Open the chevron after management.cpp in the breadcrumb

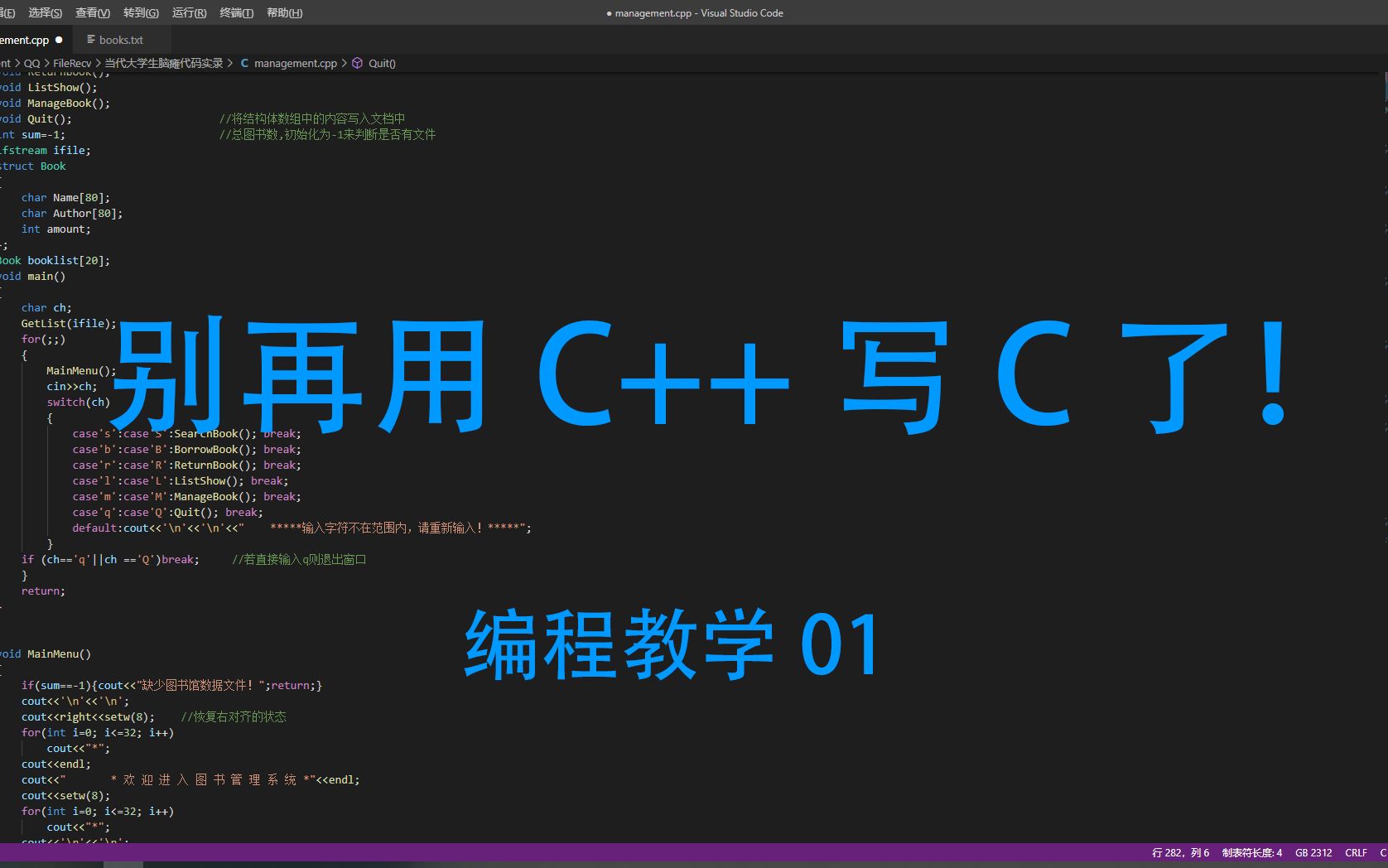(344, 63)
